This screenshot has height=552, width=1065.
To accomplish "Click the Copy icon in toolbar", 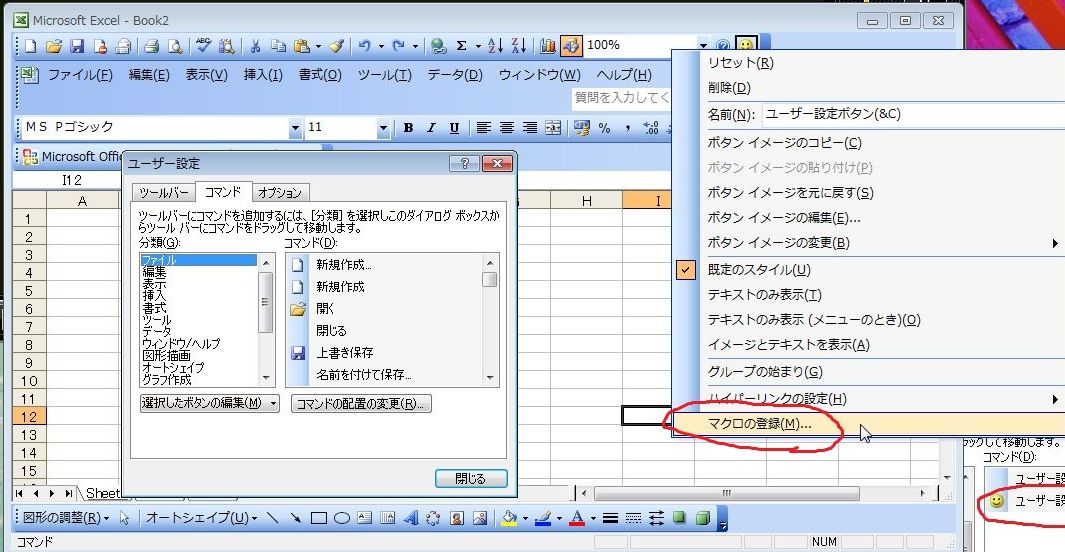I will 278,46.
